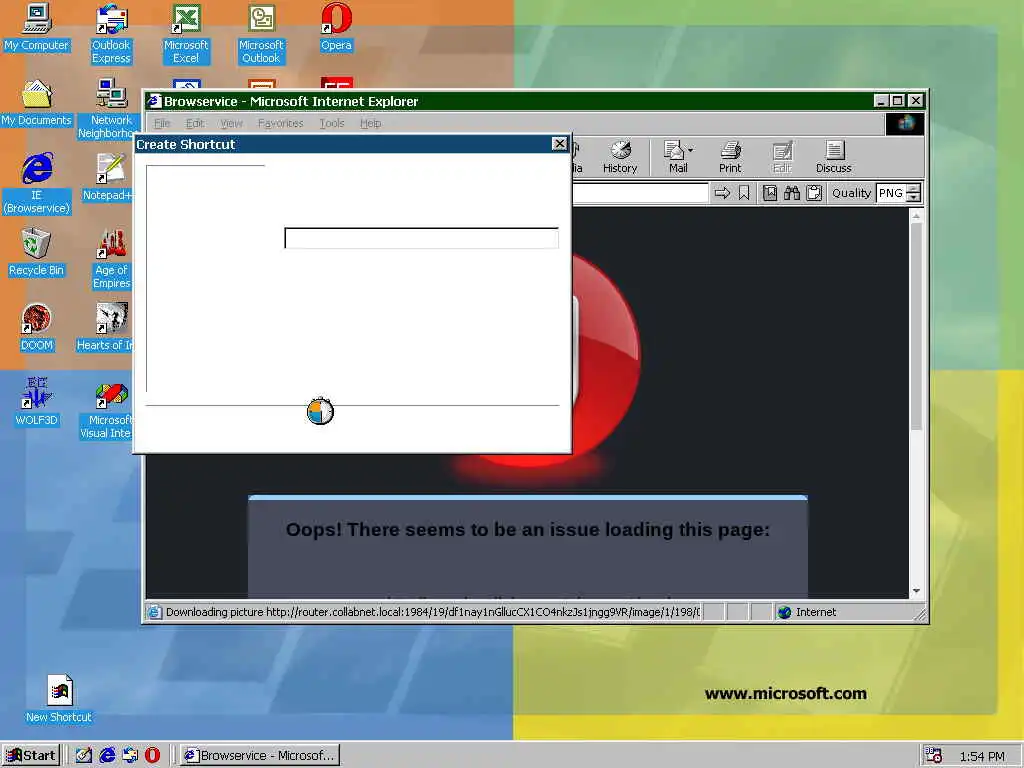The height and width of the screenshot is (768, 1024).
Task: Close the Create Shortcut dialog
Action: click(x=560, y=144)
